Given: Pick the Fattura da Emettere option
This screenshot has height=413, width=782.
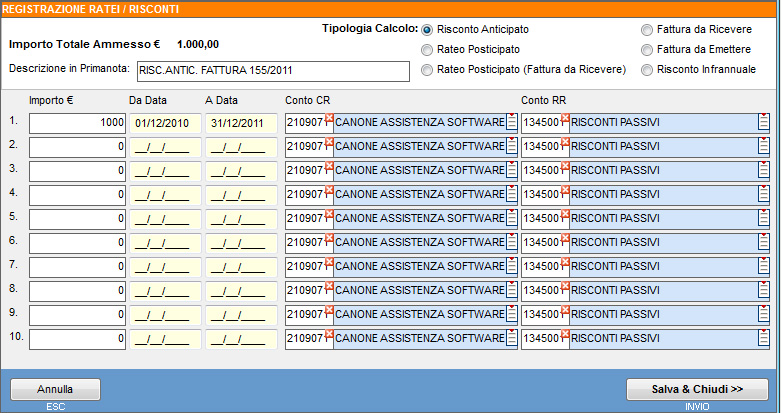Looking at the screenshot, I should pyautogui.click(x=648, y=49).
